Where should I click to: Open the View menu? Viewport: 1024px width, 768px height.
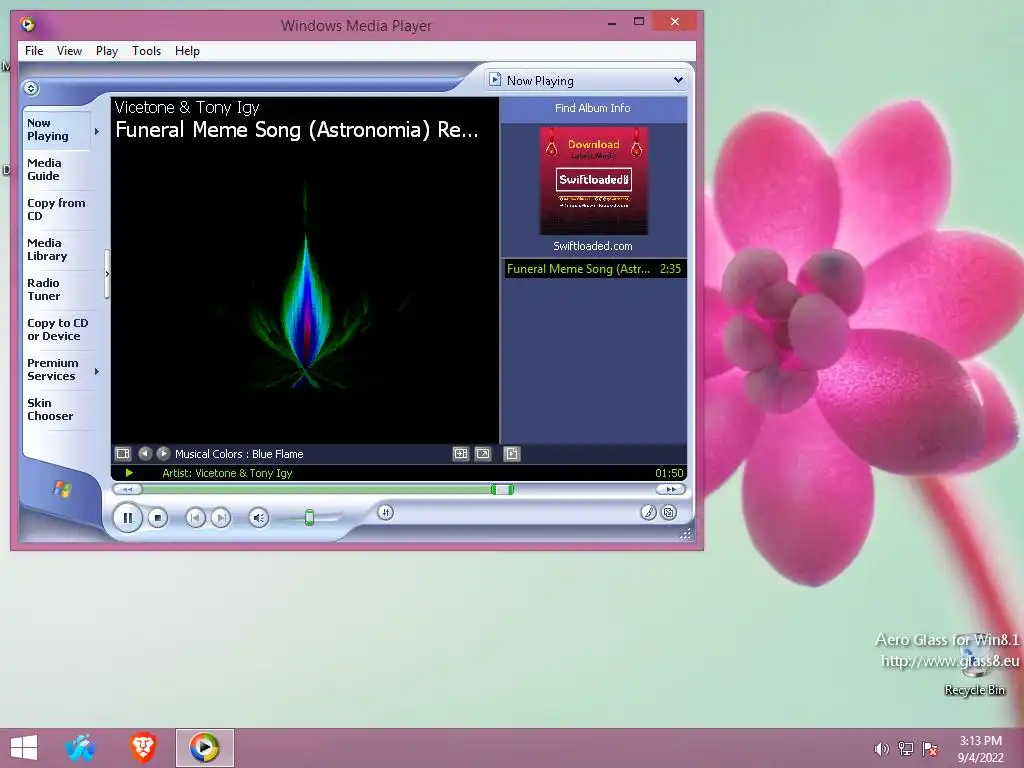(x=69, y=51)
